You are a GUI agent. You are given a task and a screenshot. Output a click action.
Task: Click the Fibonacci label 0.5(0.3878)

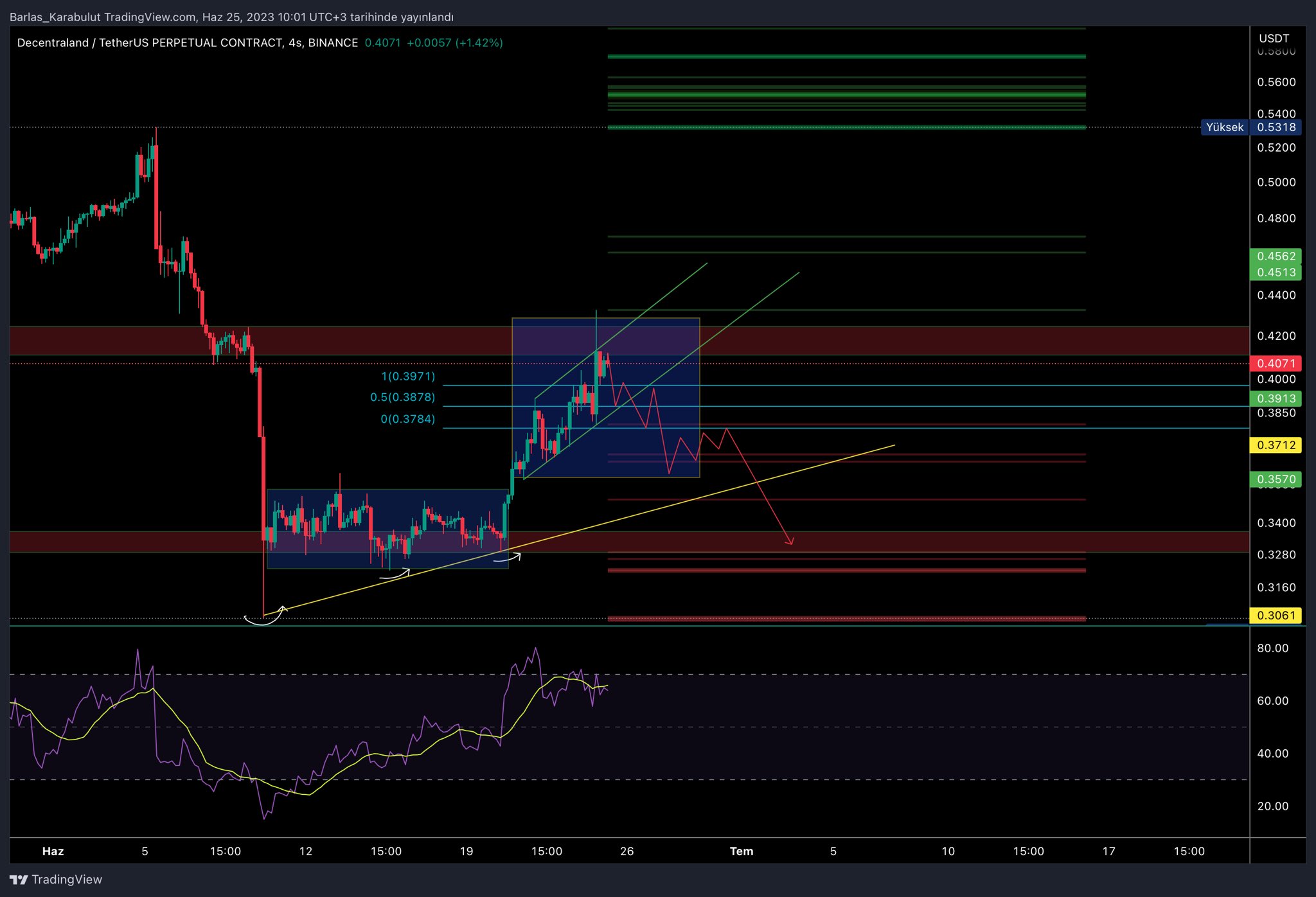(x=402, y=397)
